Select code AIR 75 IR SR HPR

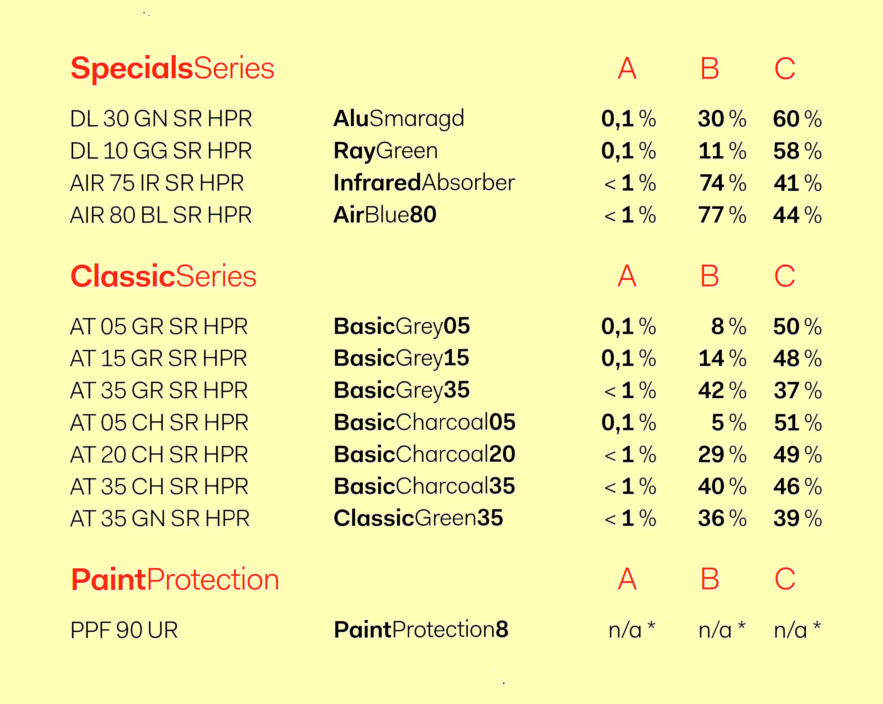point(157,183)
